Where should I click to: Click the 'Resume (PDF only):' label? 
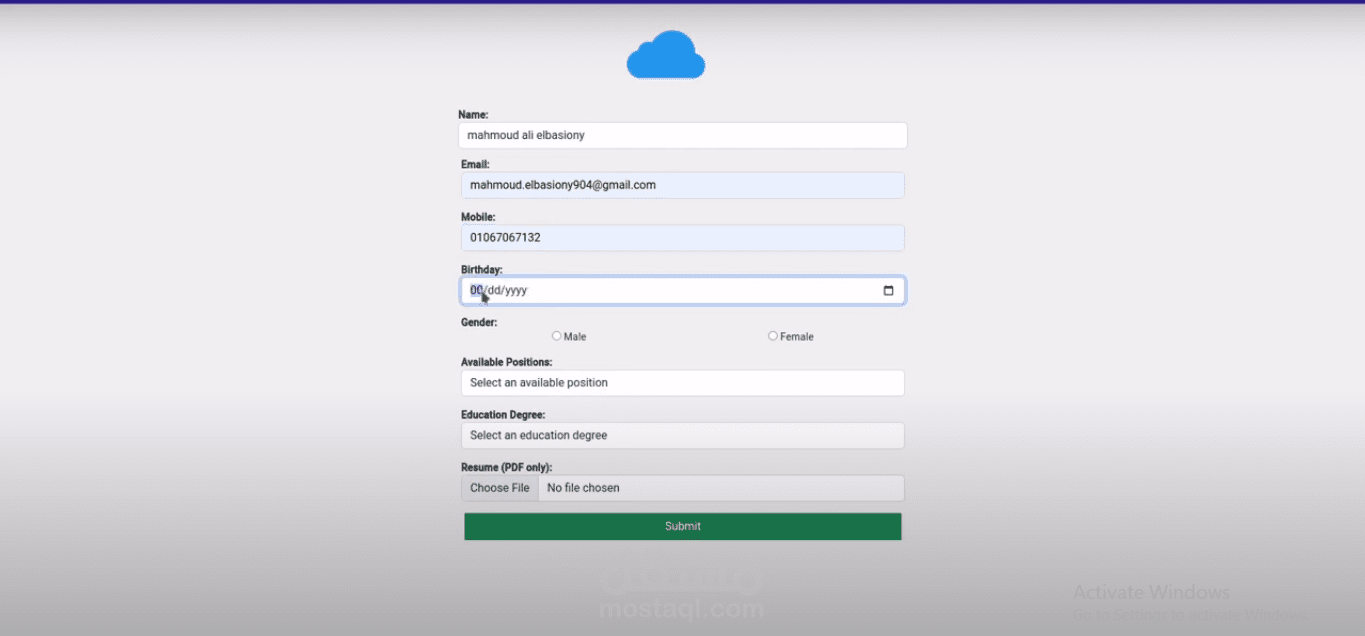[506, 467]
